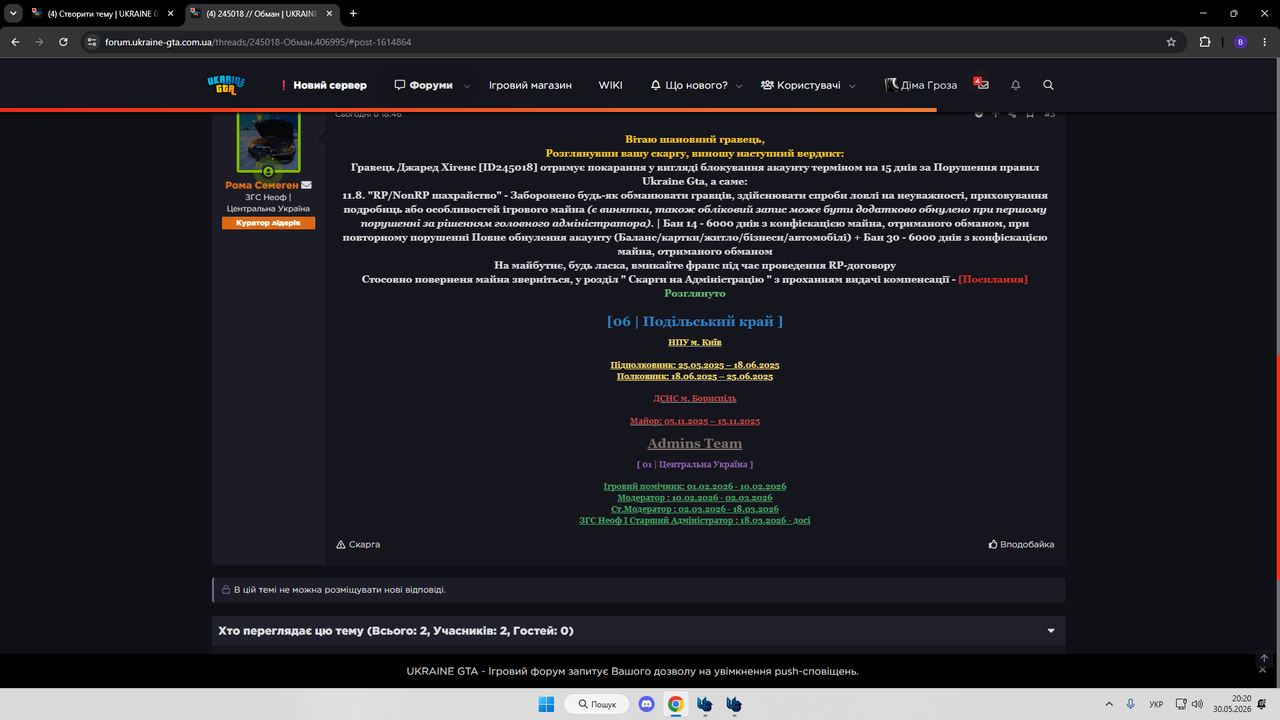Screen dimensions: 1280x720
Task: Click the Ukraine GTA forum logo
Action: click(227, 85)
